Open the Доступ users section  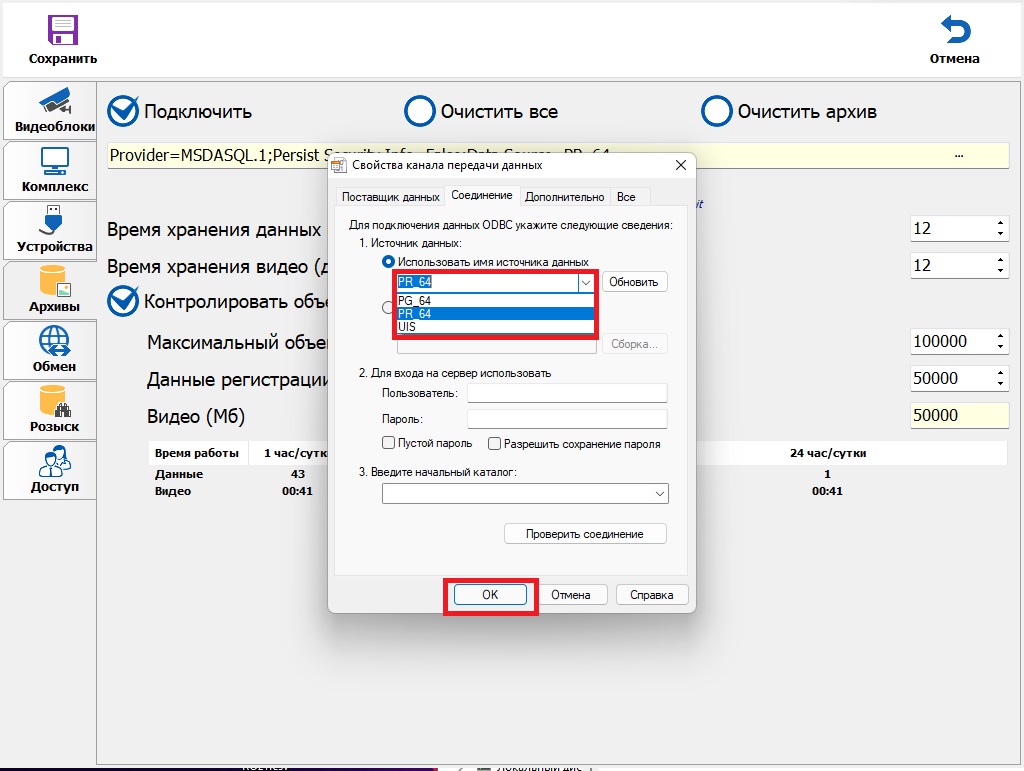tap(53, 470)
